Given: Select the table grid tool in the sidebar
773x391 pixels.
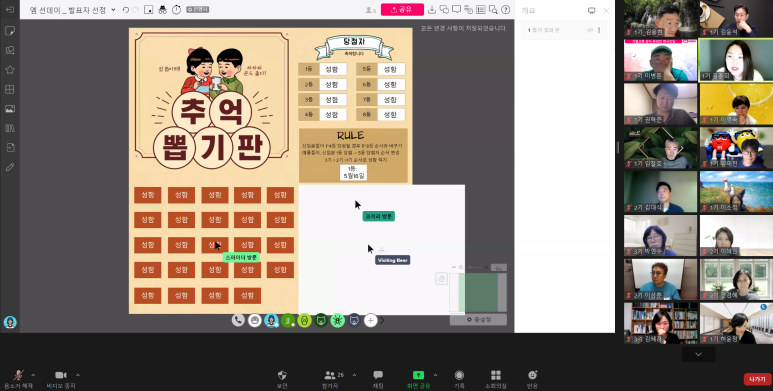Looking at the screenshot, I should [10, 89].
